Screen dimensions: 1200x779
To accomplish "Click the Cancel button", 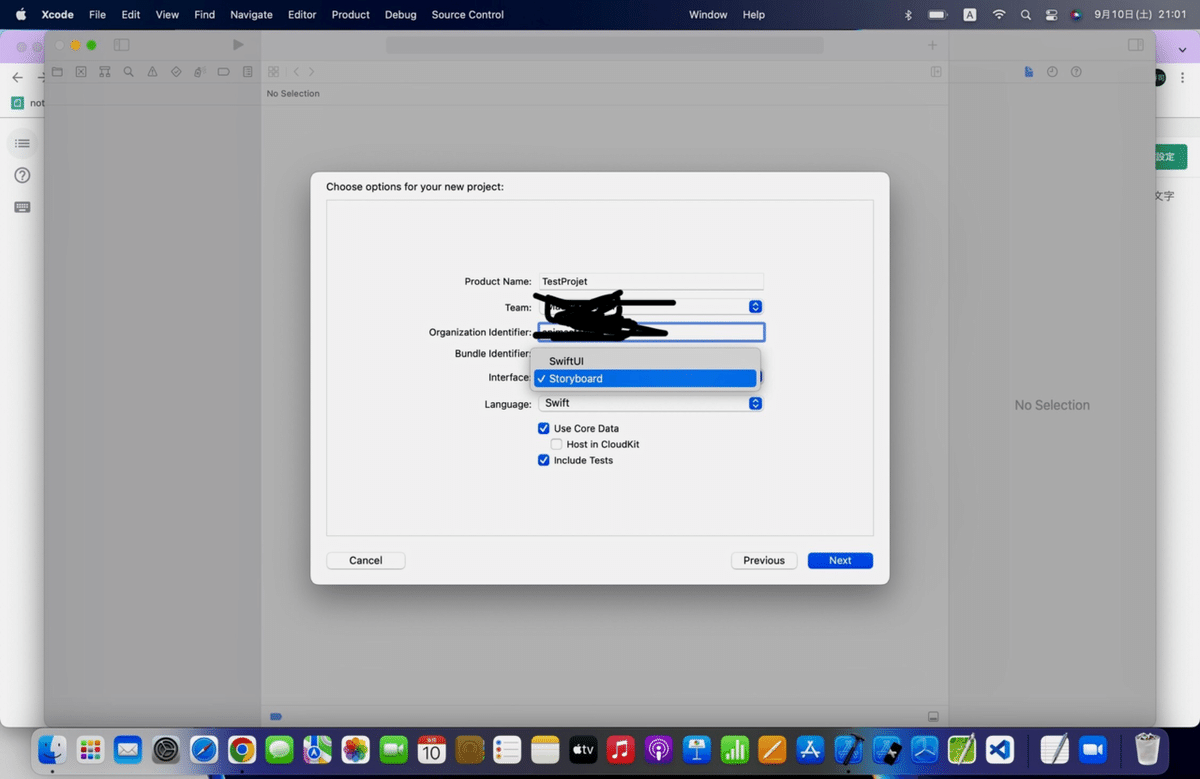I will 366,560.
